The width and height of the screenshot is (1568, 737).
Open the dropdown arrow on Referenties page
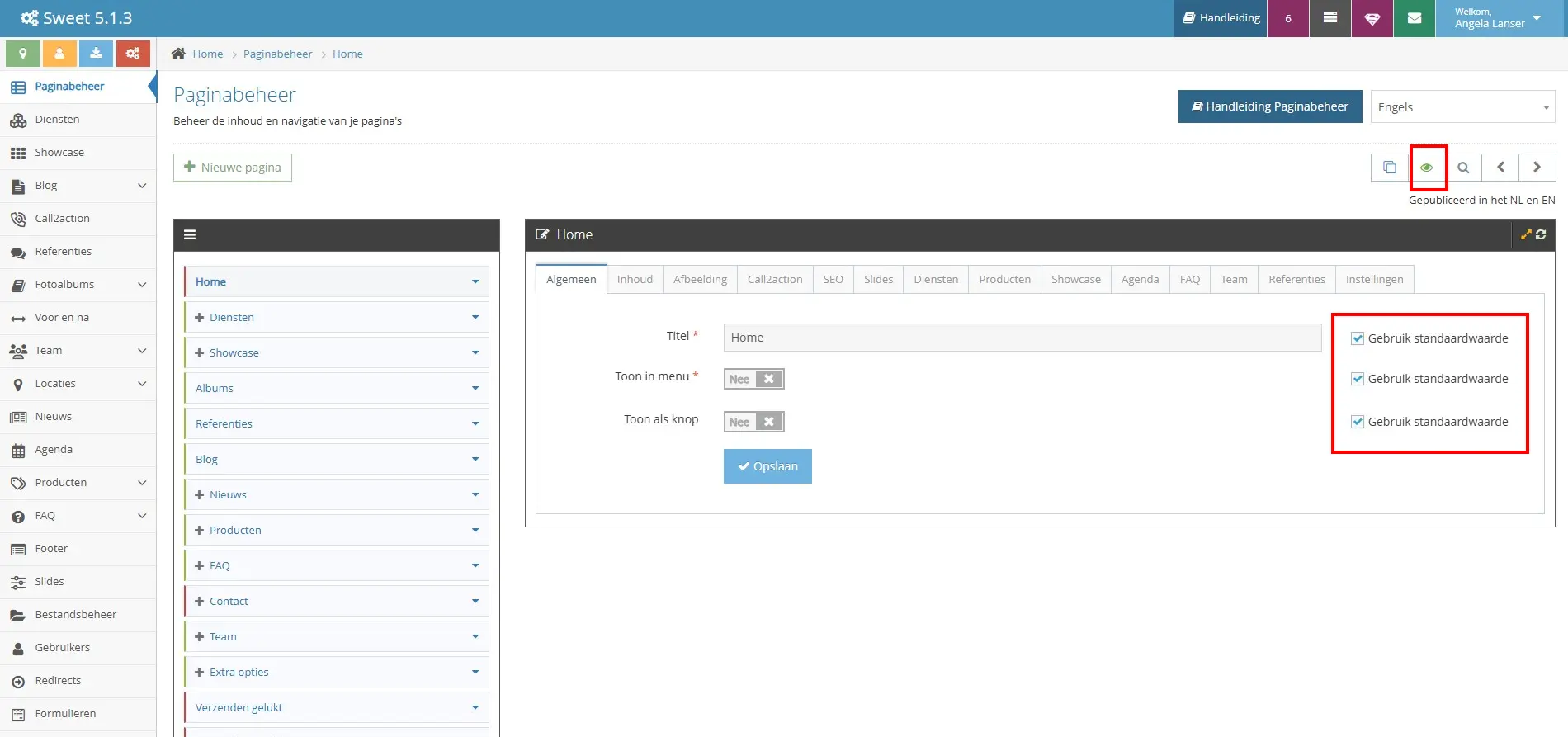475,423
